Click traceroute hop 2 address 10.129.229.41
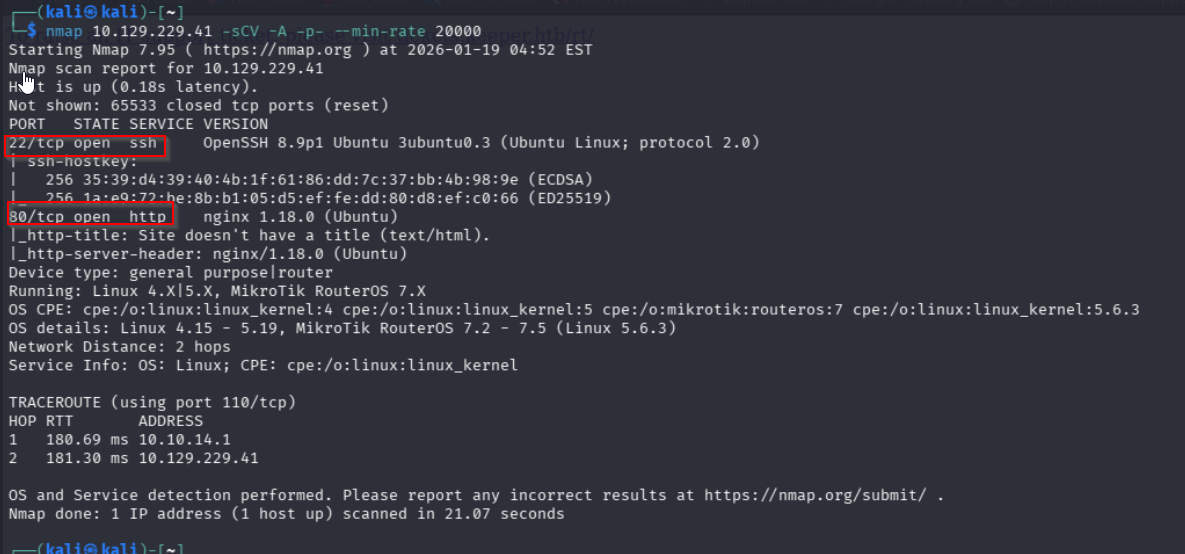The image size is (1185, 554). coord(198,458)
